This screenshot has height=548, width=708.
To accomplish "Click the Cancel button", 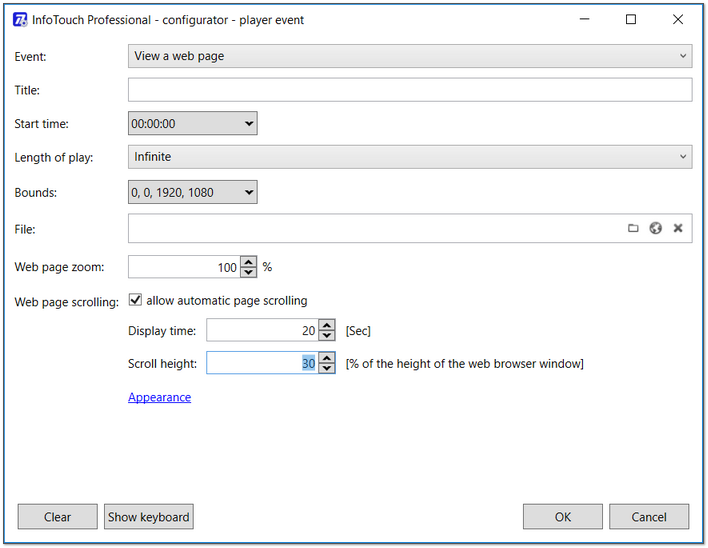I will click(649, 517).
